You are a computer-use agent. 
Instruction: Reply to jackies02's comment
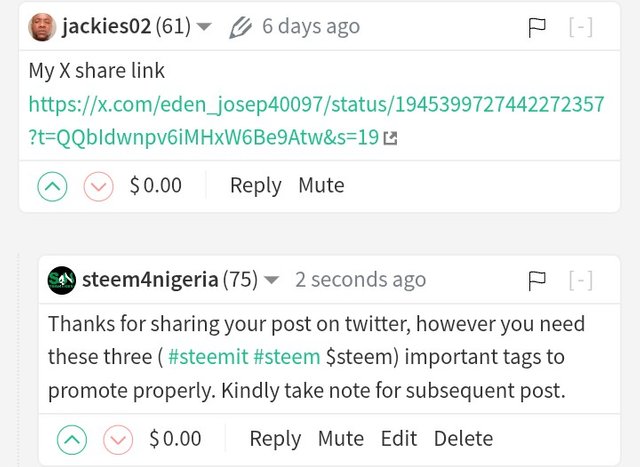tap(256, 186)
